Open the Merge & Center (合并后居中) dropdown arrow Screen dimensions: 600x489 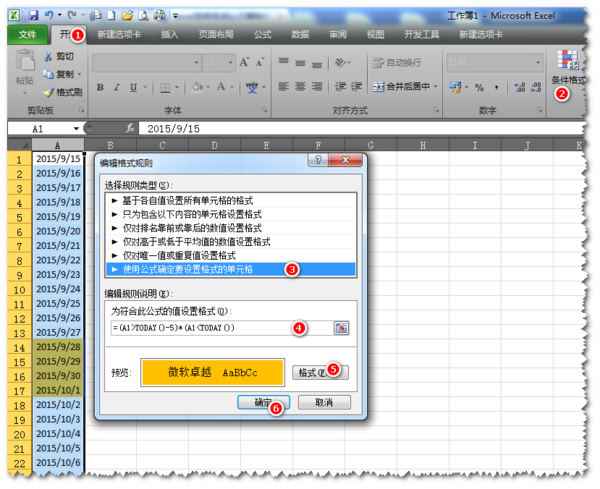pyautogui.click(x=438, y=87)
